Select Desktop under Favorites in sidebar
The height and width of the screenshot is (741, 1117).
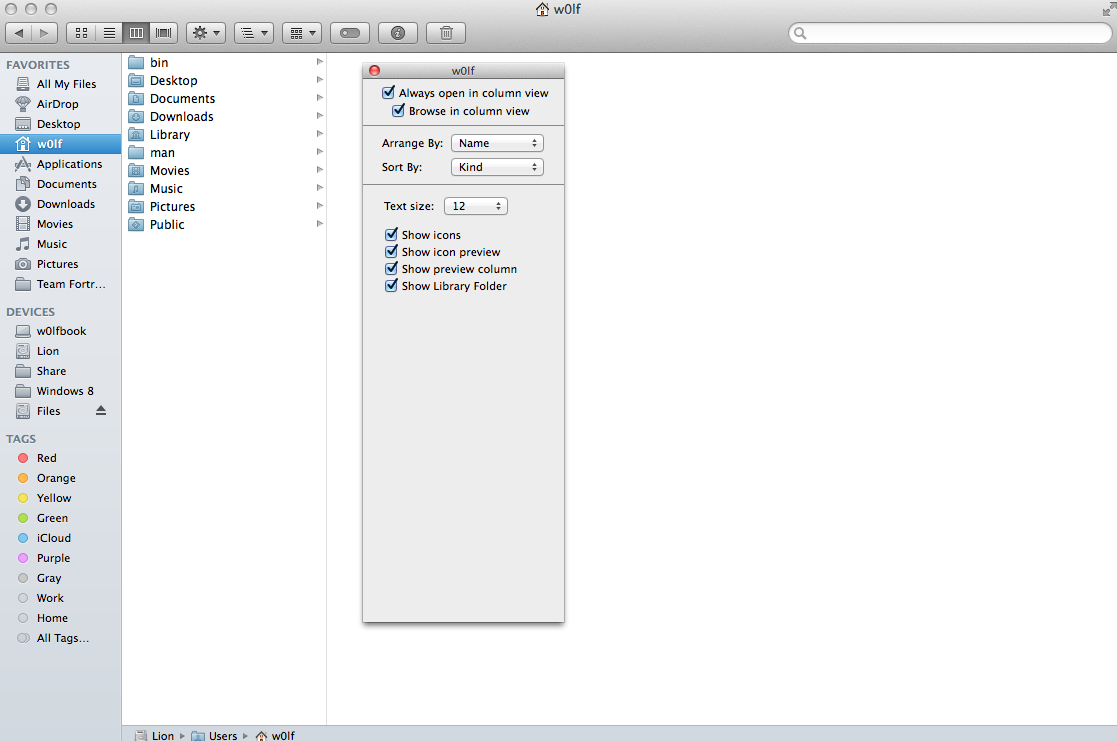[x=61, y=124]
